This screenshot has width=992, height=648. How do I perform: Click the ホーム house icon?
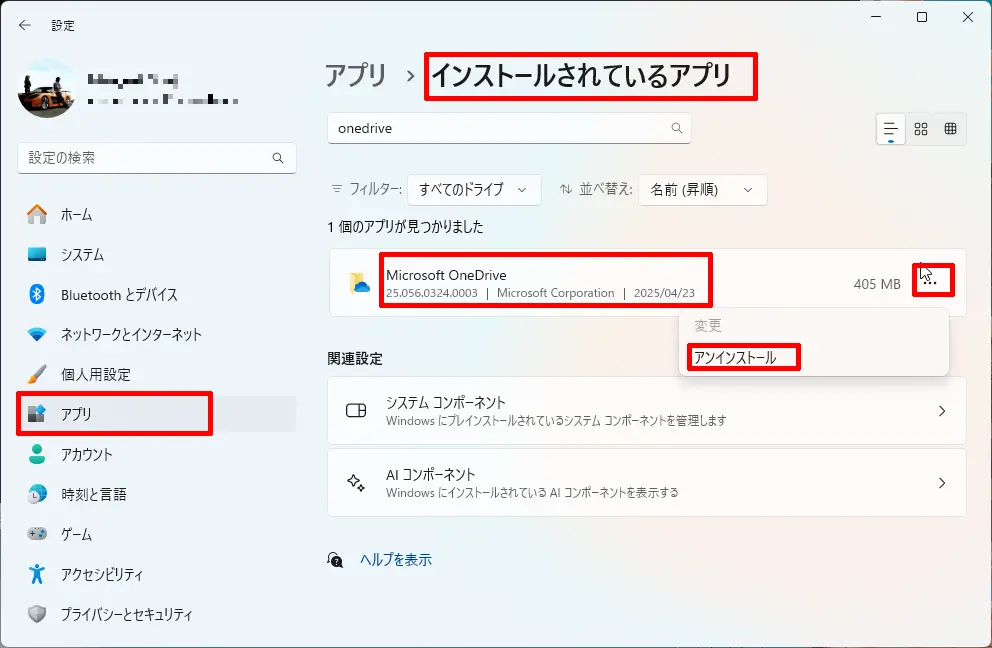[37, 215]
